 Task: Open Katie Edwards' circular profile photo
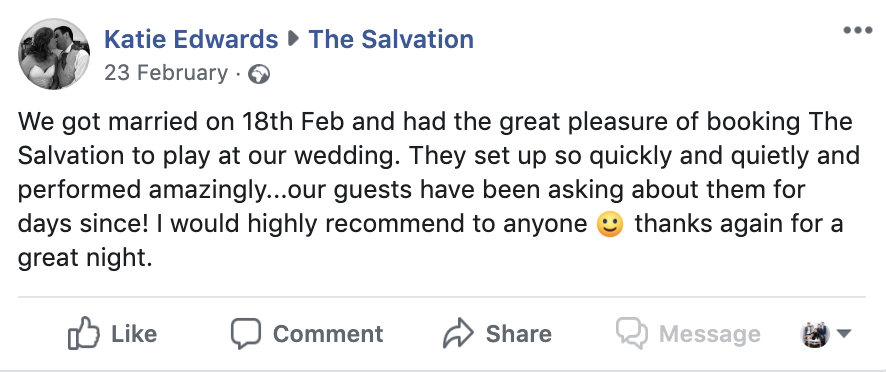54,54
